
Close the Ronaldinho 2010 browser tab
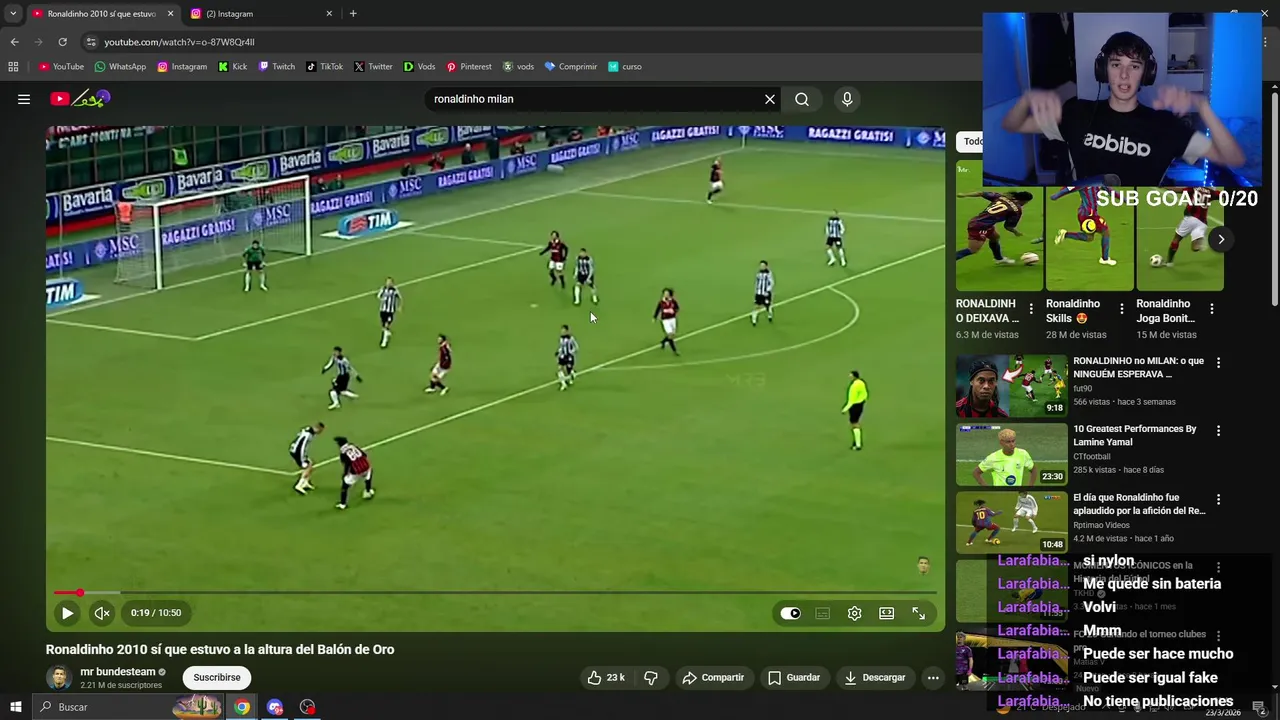coord(170,14)
